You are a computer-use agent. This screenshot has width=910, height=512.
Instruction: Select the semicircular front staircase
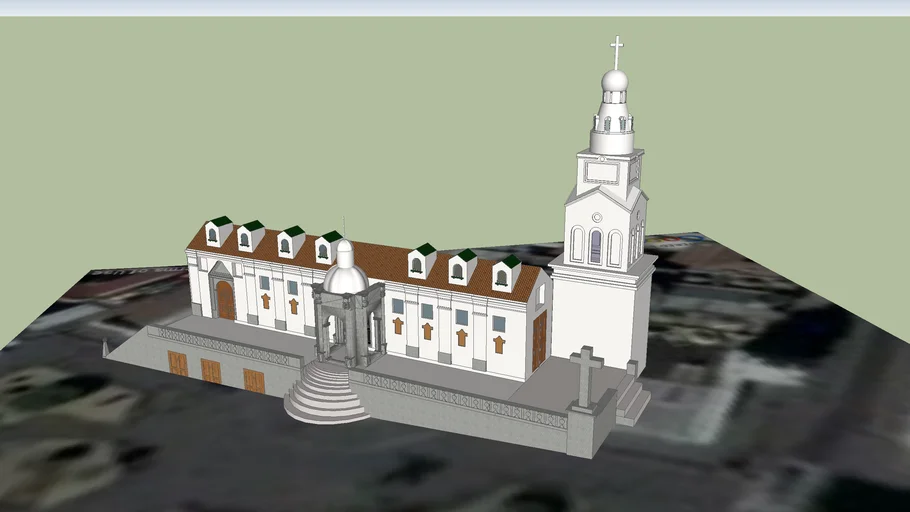click(324, 393)
